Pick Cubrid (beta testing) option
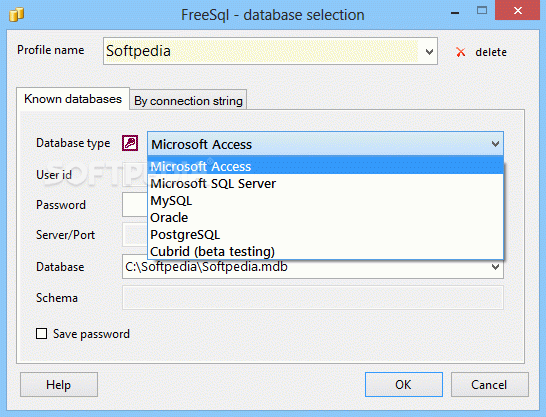The image size is (546, 417). pyautogui.click(x=326, y=251)
